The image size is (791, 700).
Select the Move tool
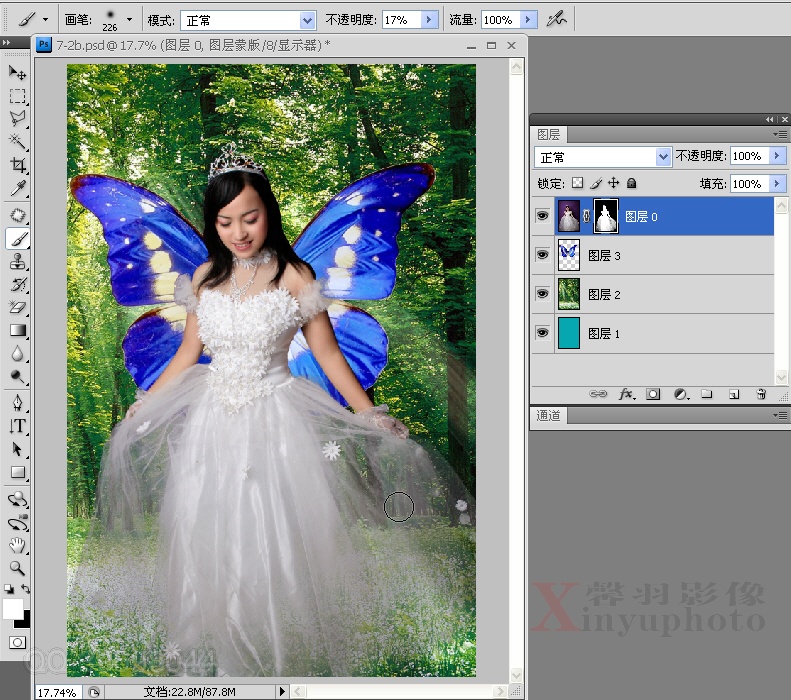17,73
